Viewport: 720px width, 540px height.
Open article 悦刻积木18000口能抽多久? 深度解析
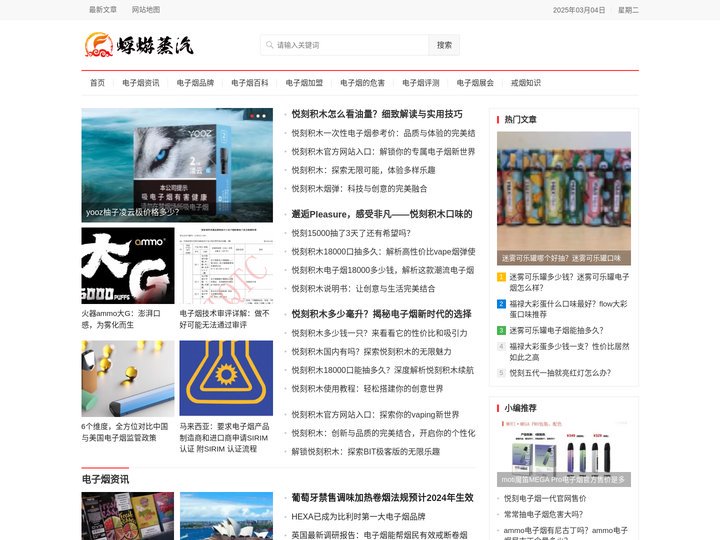point(382,370)
